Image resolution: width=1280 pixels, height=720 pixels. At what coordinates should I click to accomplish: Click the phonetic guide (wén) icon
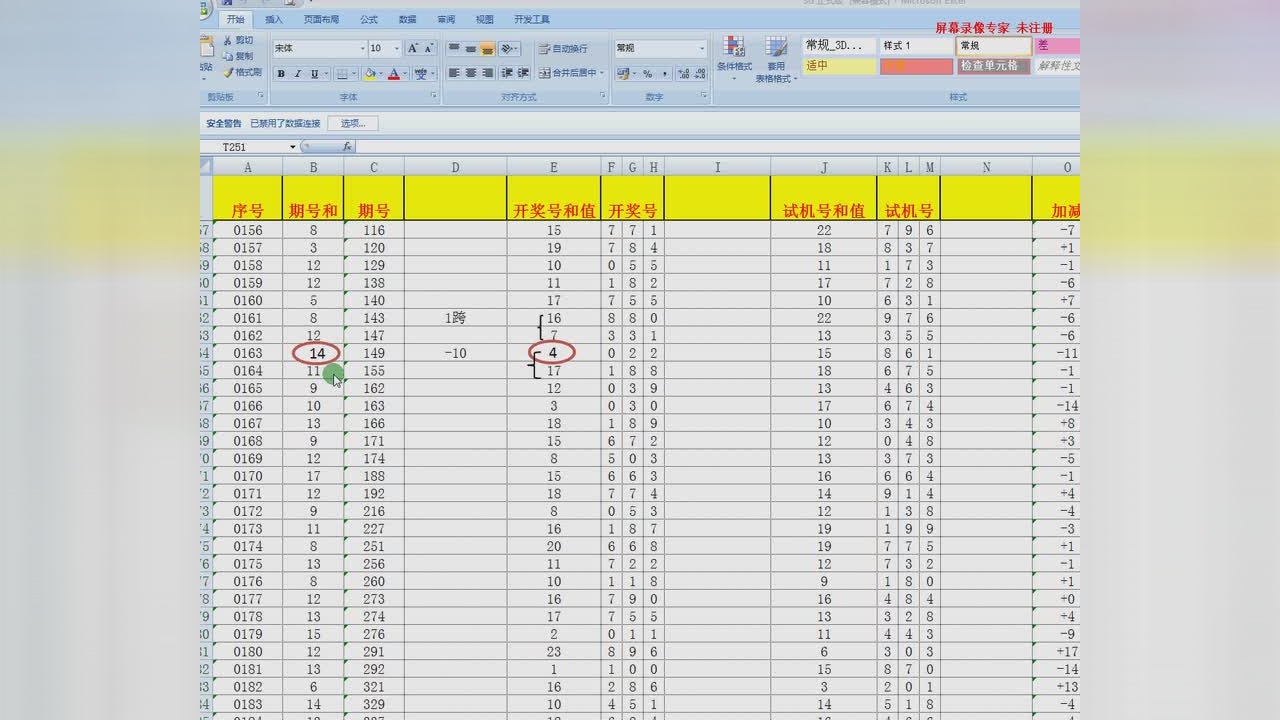click(421, 73)
